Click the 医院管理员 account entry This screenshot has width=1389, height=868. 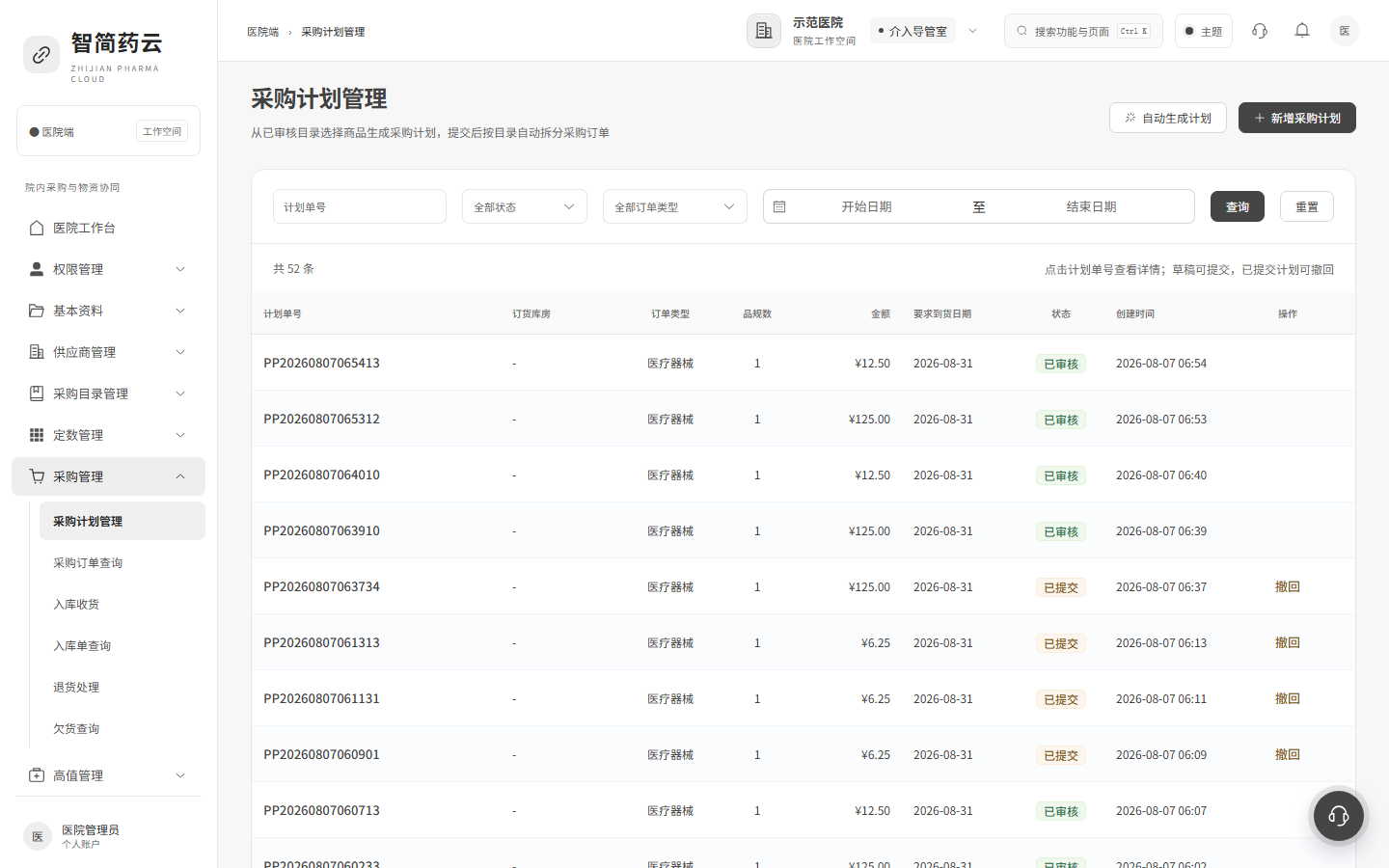tap(108, 836)
